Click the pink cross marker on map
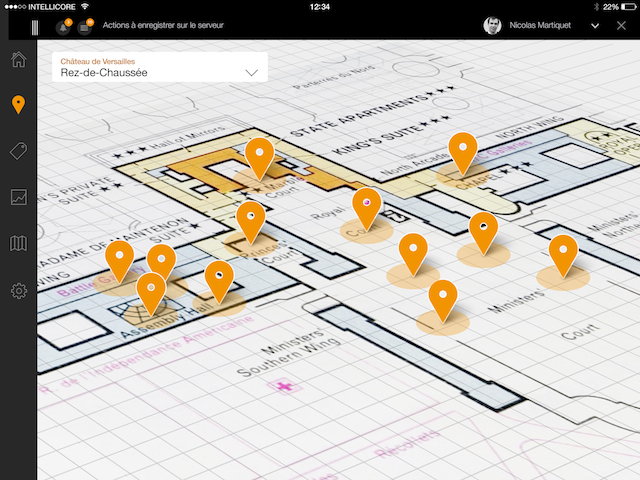 click(284, 385)
